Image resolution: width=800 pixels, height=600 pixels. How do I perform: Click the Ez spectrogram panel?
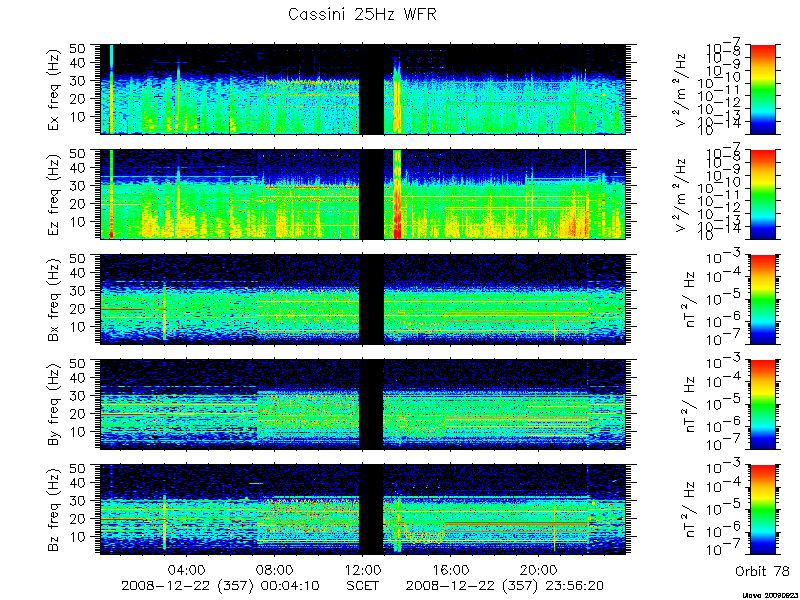click(x=362, y=194)
